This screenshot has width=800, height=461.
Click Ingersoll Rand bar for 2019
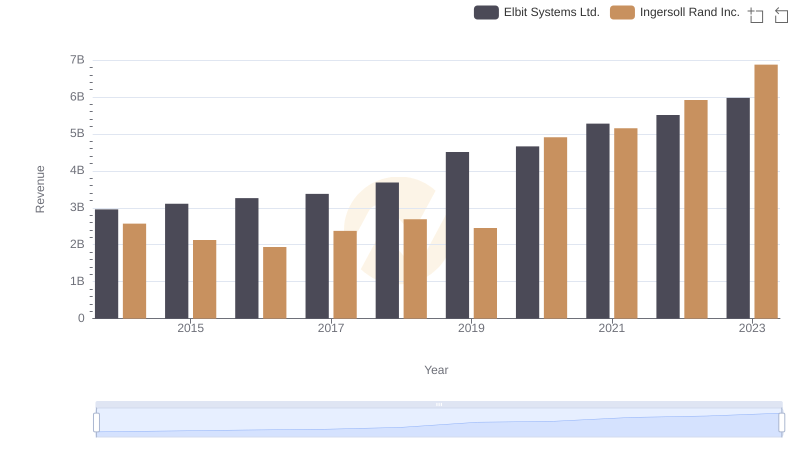pos(485,273)
